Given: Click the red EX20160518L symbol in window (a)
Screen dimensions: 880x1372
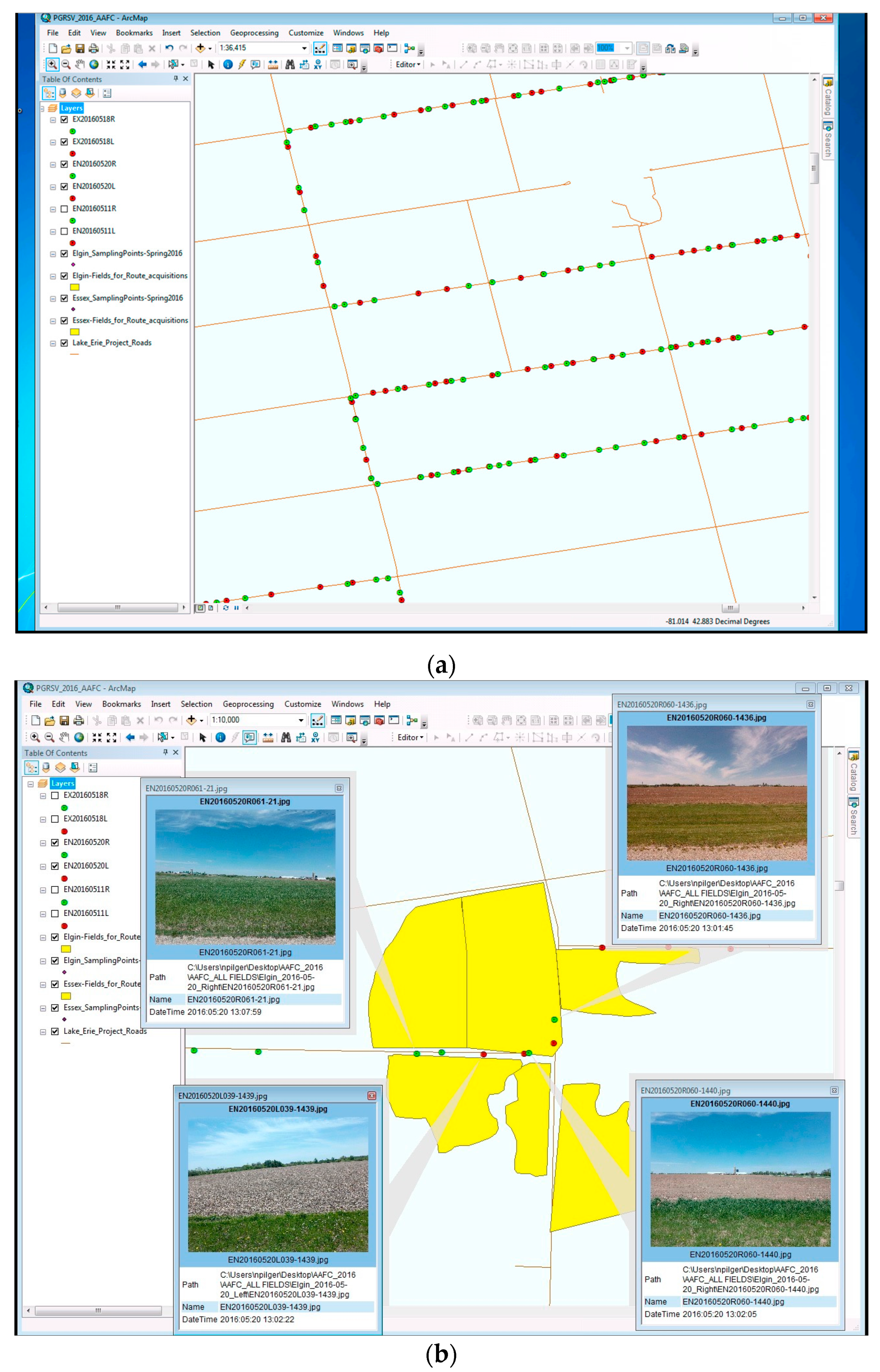Looking at the screenshot, I should click(x=73, y=153).
